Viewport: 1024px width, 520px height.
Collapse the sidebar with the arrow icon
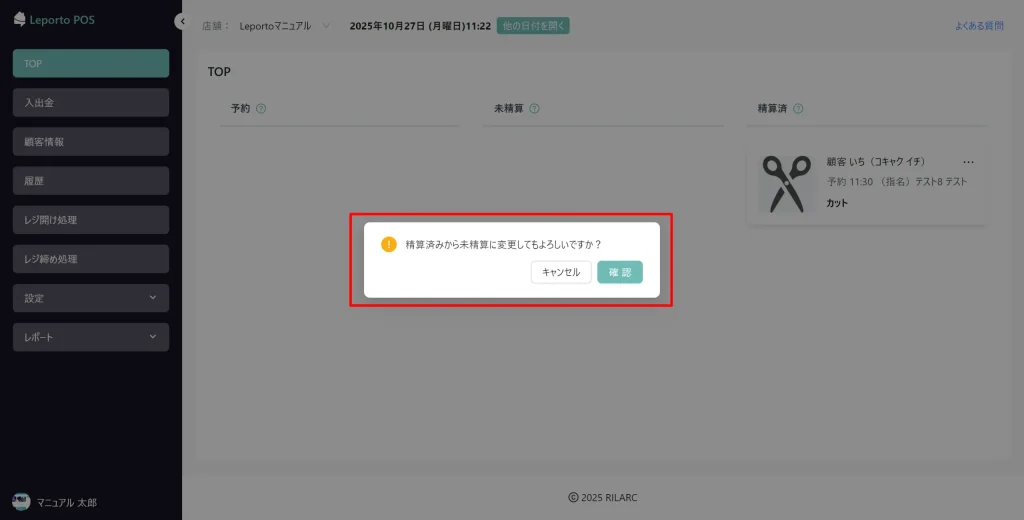(180, 21)
